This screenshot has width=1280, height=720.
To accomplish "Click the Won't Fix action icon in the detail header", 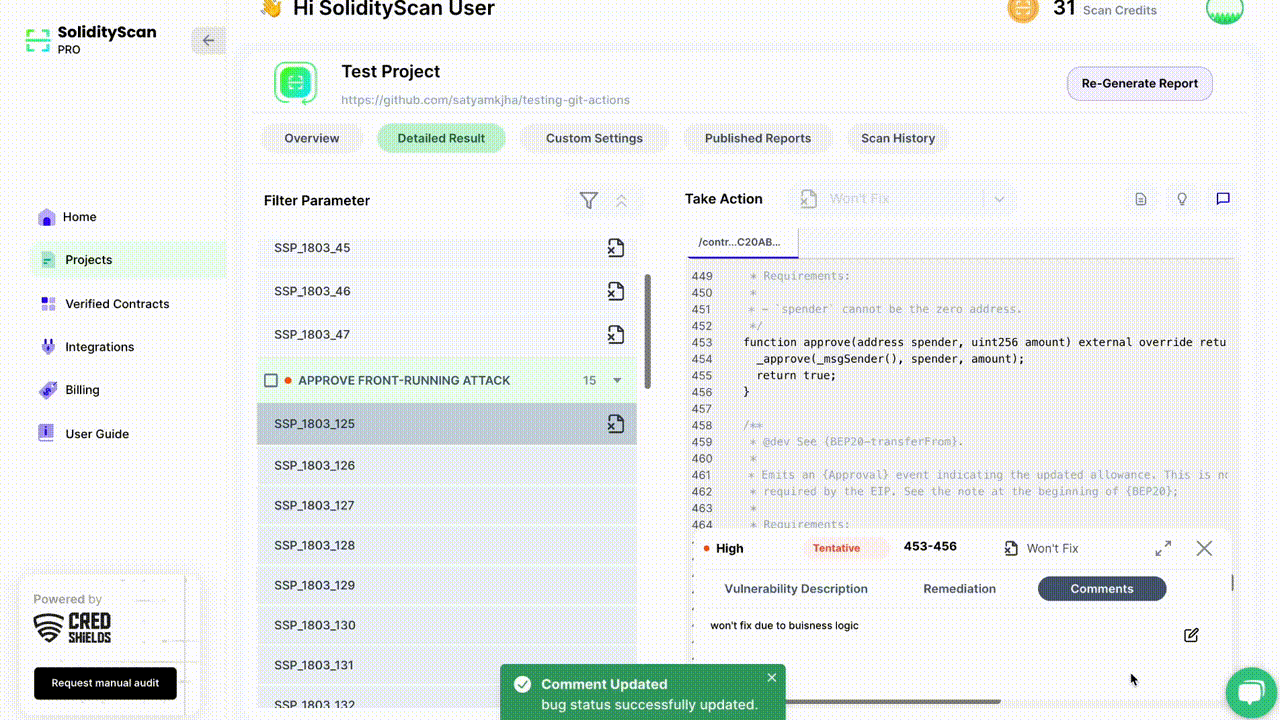I will (x=1013, y=548).
